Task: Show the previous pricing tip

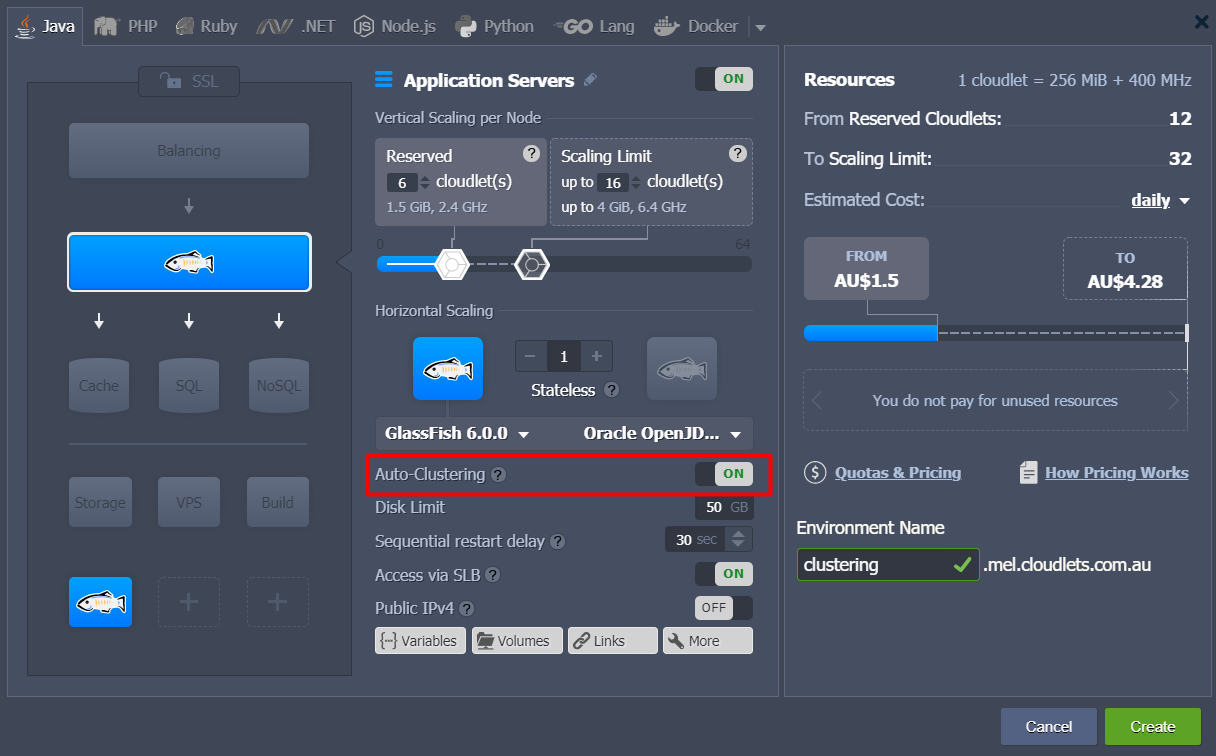Action: coord(817,401)
